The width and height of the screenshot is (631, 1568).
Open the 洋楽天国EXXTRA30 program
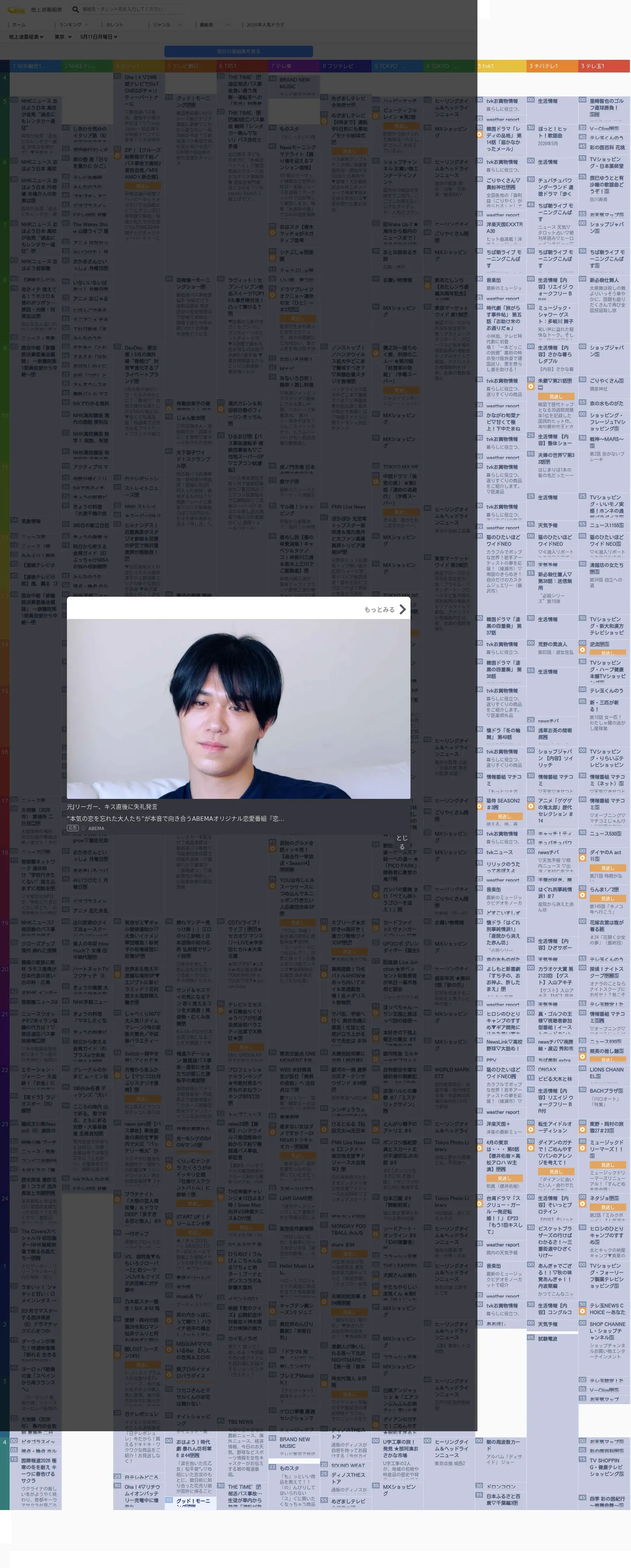point(504,227)
